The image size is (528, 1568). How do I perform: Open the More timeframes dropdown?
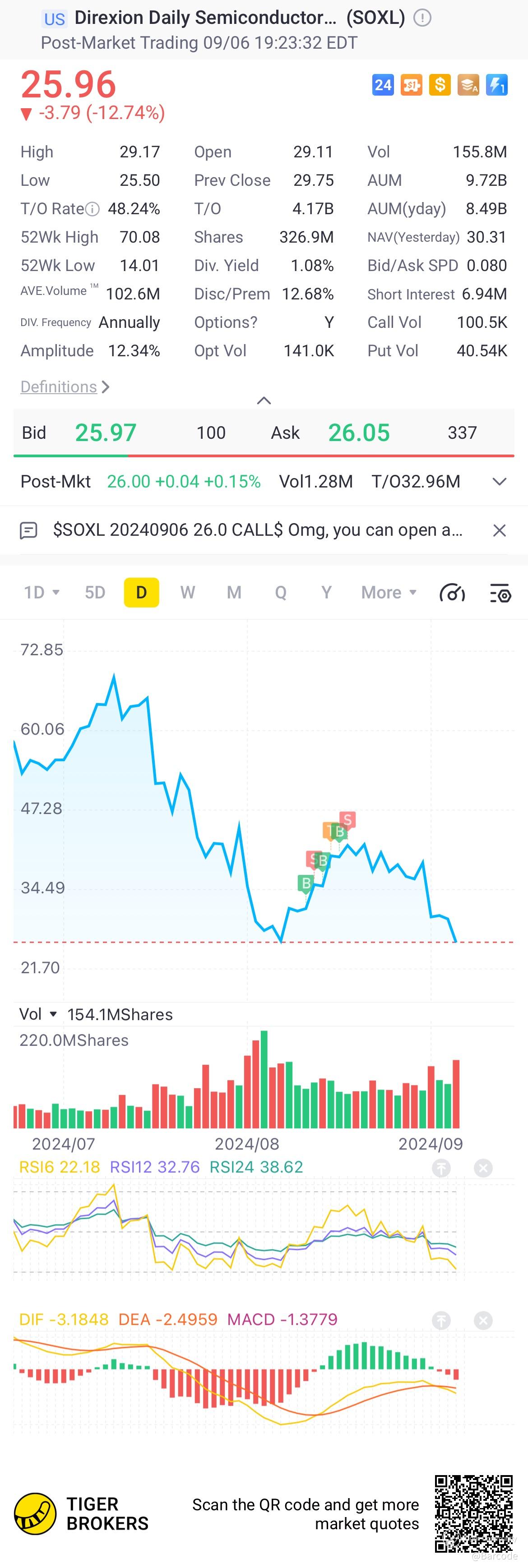coord(389,592)
